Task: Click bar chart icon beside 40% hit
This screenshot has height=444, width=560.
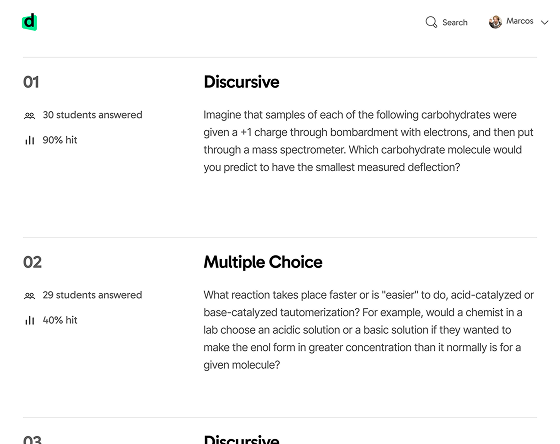Action: pyautogui.click(x=30, y=320)
